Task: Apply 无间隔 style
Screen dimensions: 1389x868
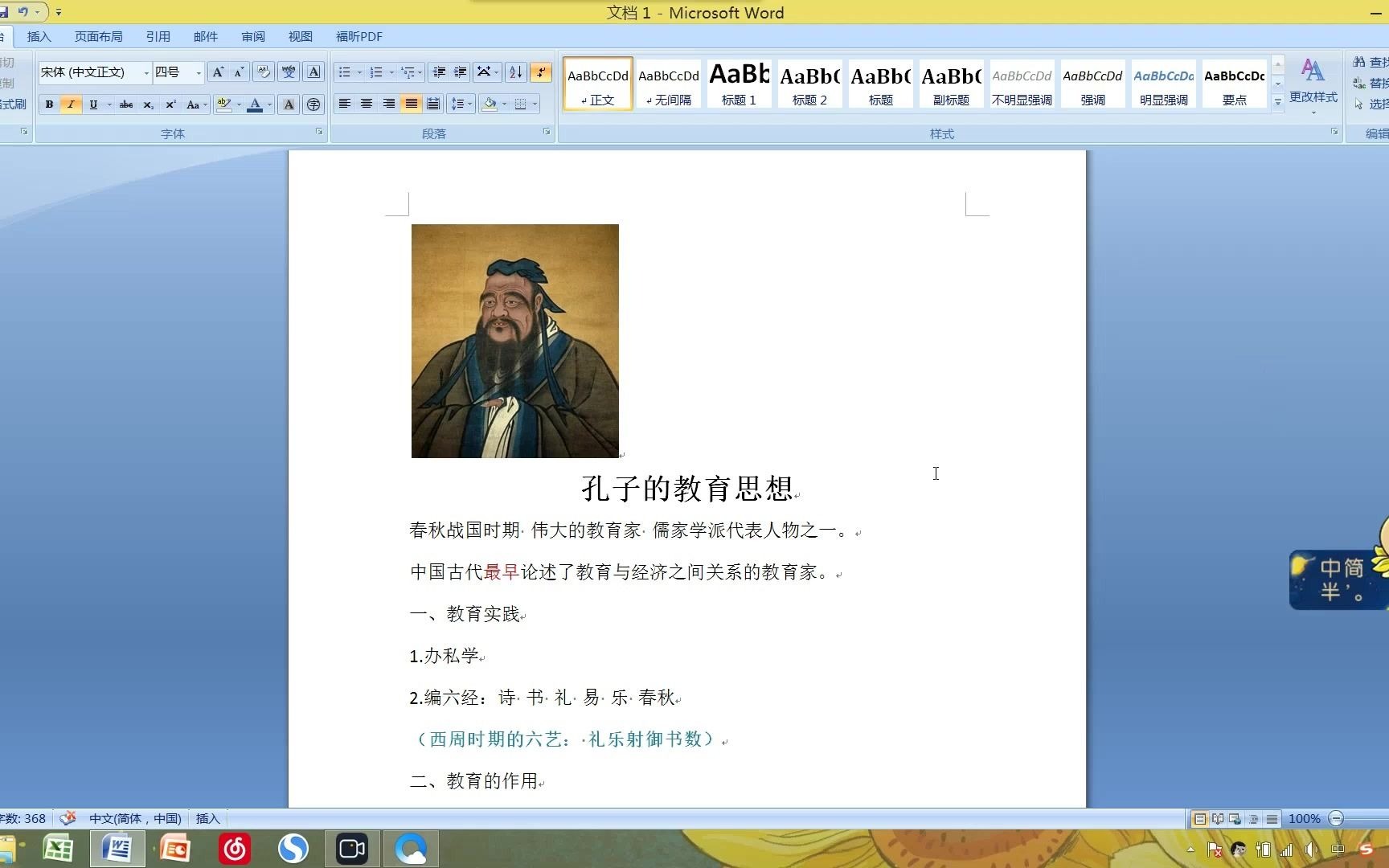Action: [669, 84]
